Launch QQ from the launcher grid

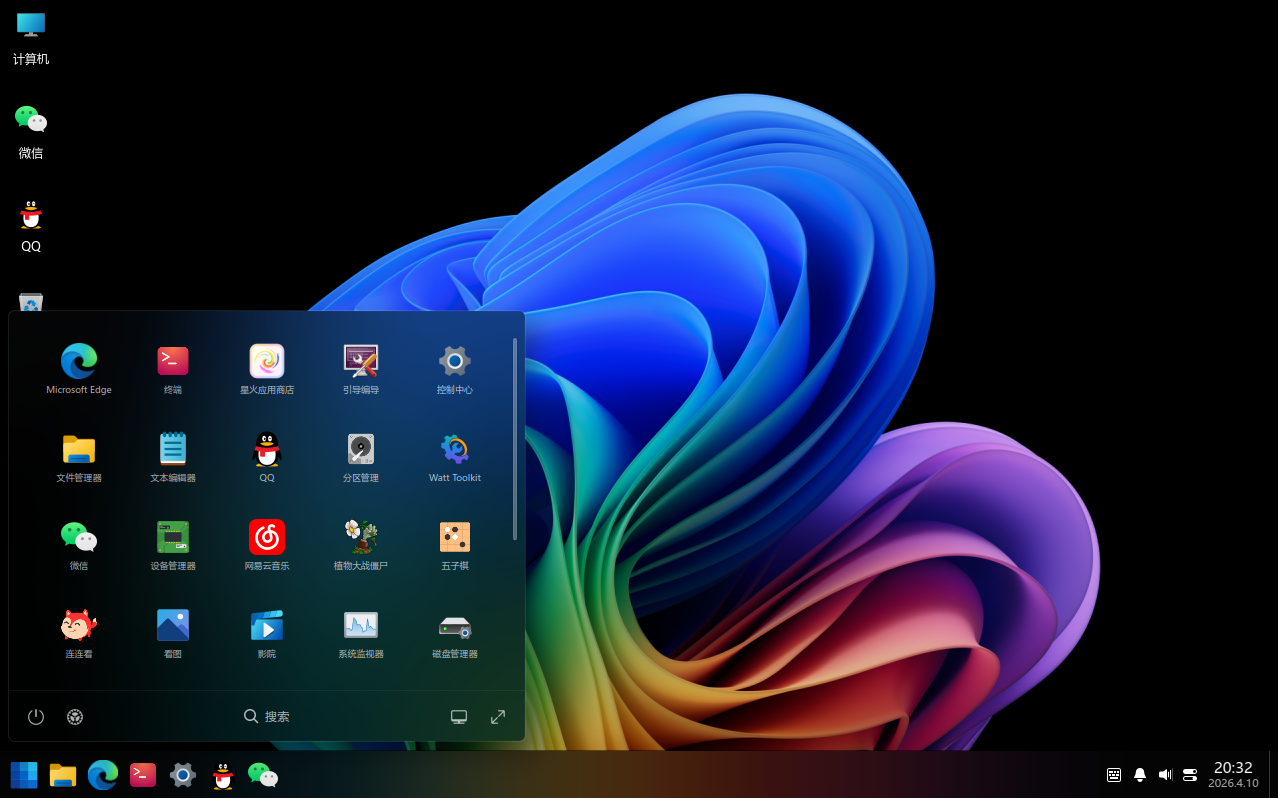click(267, 457)
